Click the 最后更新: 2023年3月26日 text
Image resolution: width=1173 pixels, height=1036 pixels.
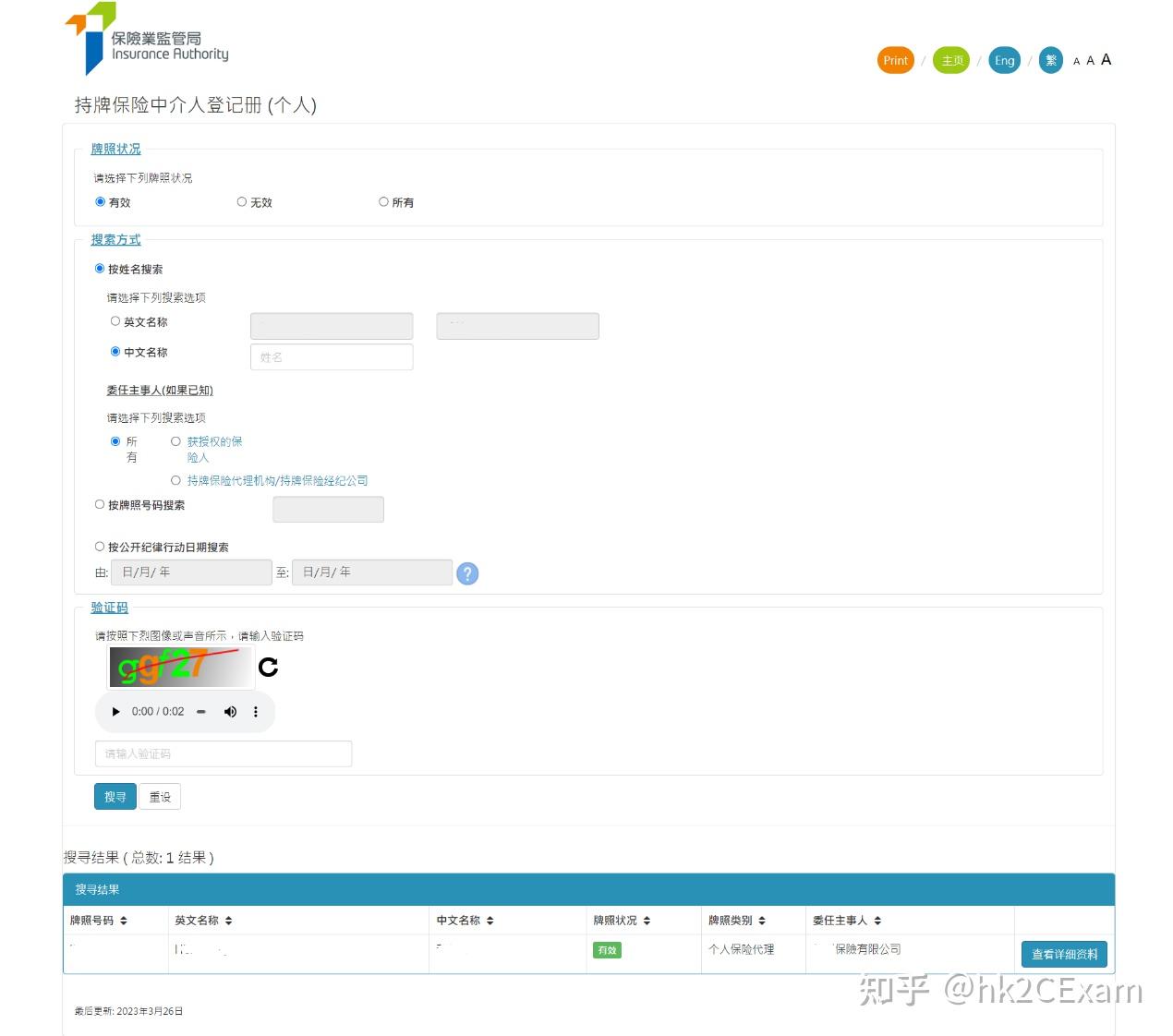(128, 1011)
